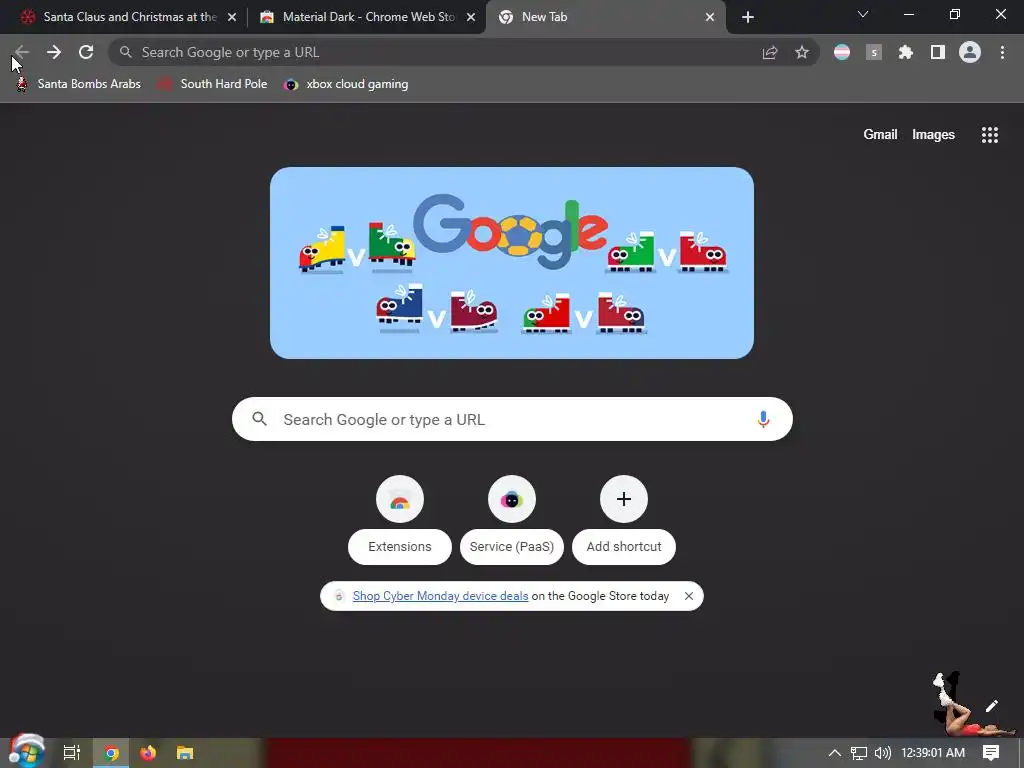Open the Extensions shortcut tile
The image size is (1024, 768).
point(400,520)
